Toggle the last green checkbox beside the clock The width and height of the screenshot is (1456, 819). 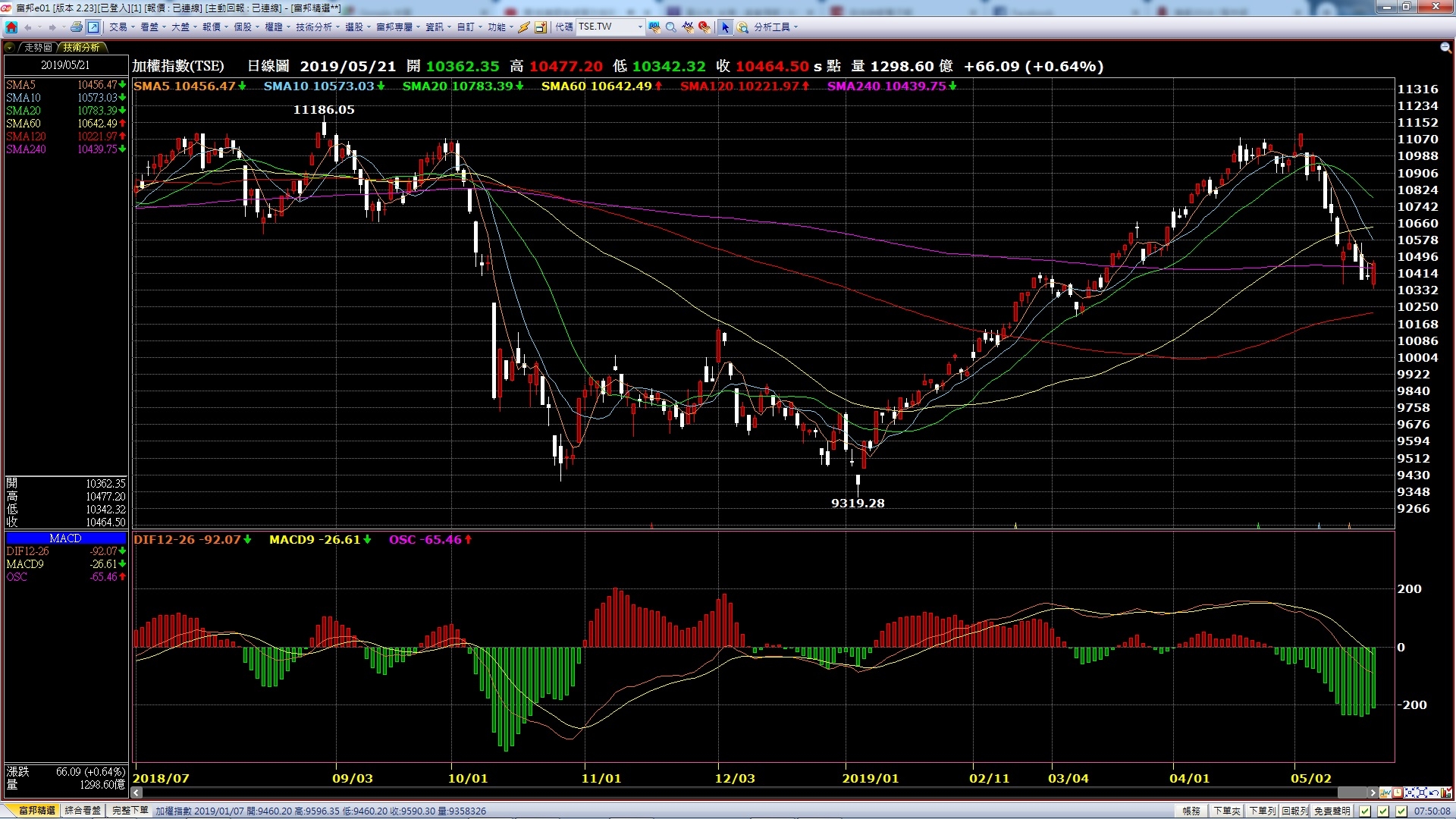click(1401, 811)
